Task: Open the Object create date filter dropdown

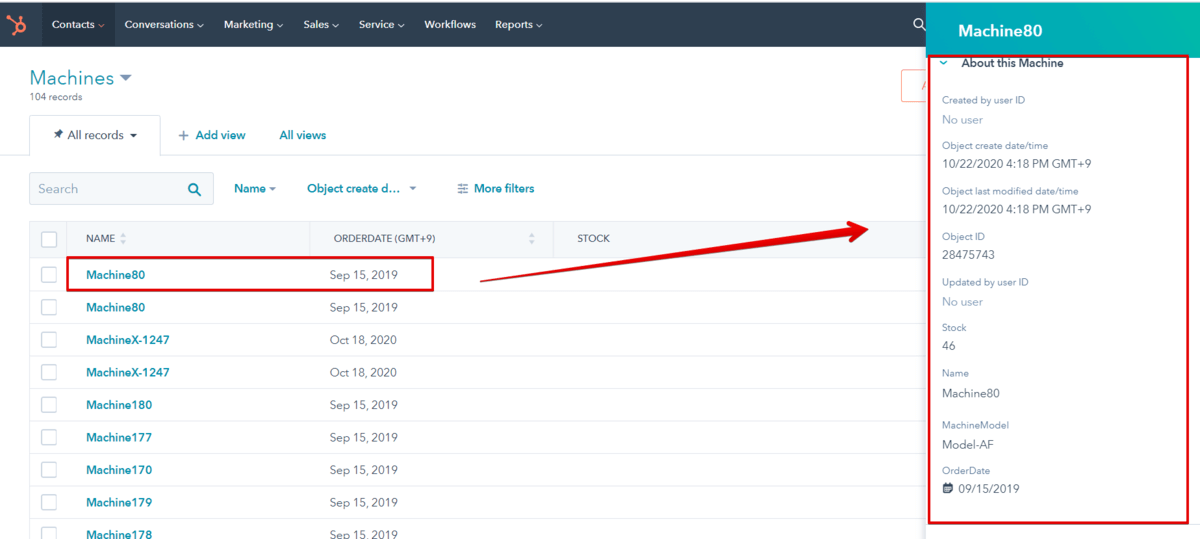Action: click(362, 188)
